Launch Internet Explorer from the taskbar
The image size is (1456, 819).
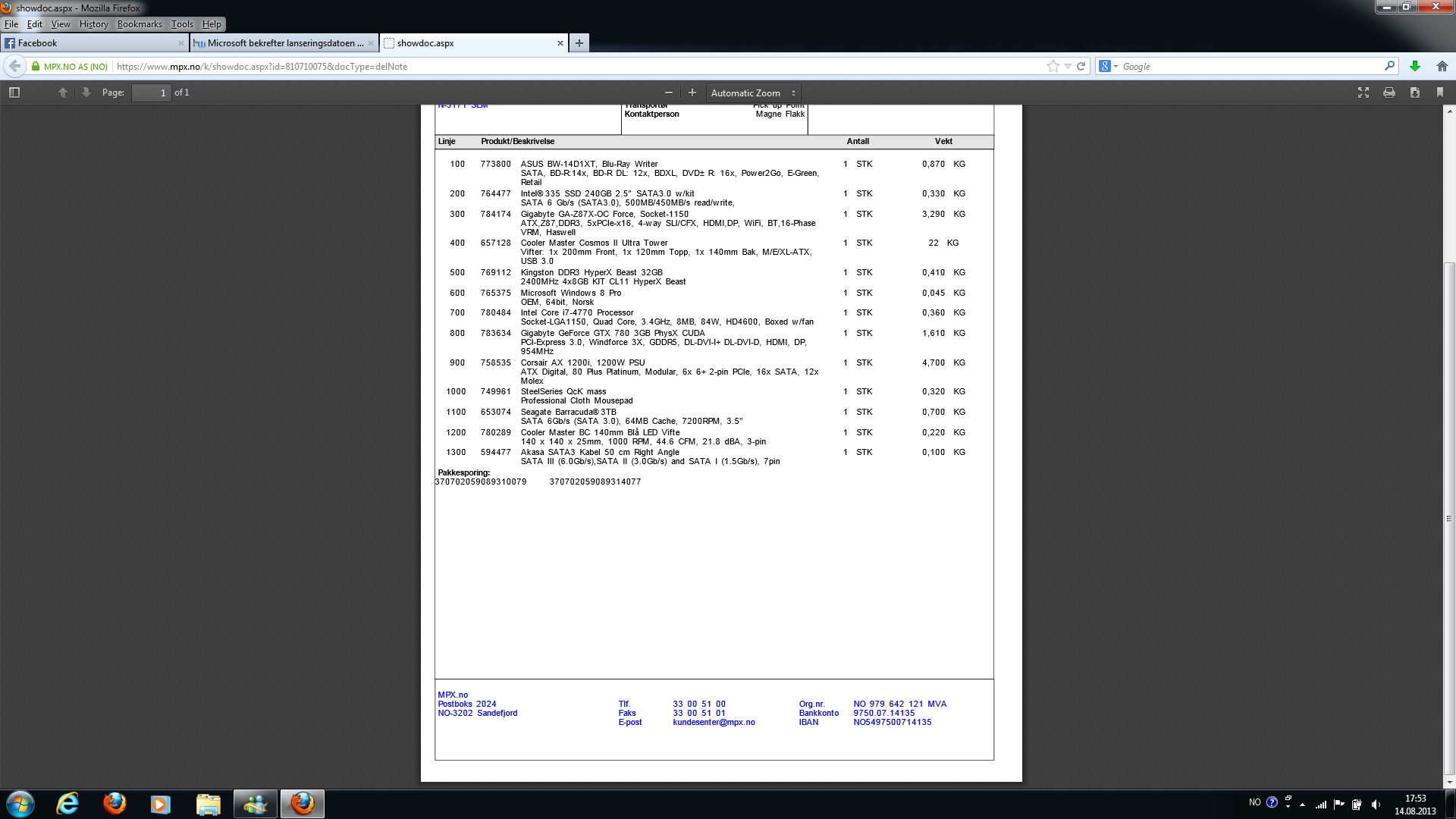click(x=68, y=804)
